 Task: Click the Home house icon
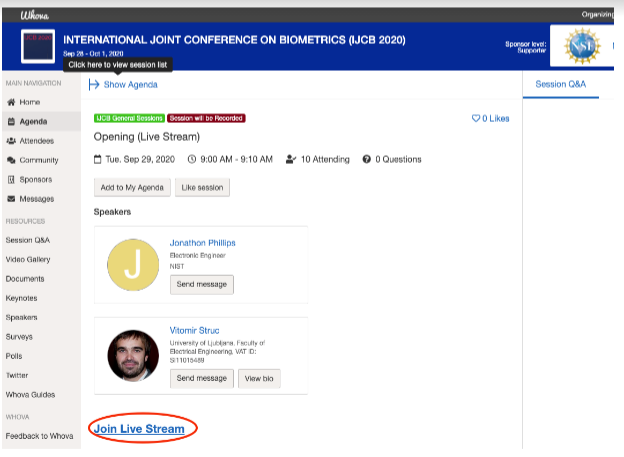coord(11,102)
